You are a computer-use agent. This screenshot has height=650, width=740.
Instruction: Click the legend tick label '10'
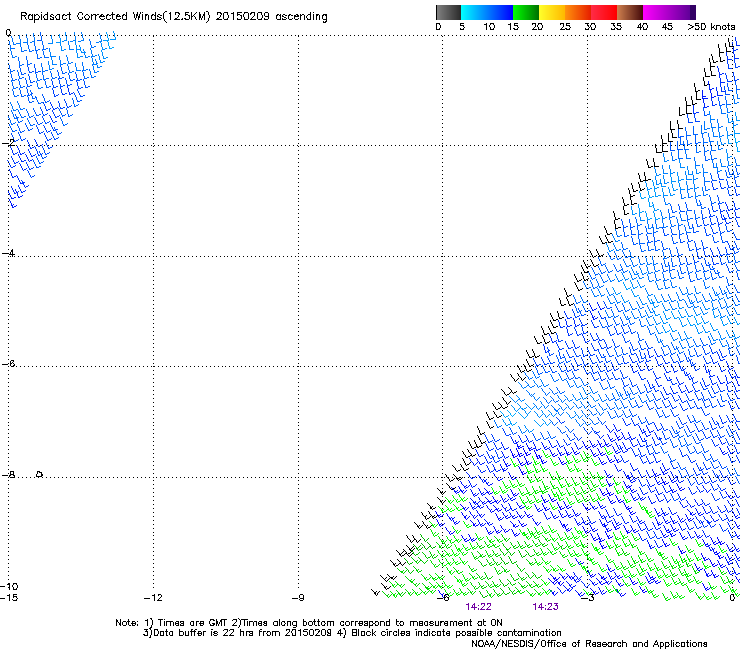489,27
